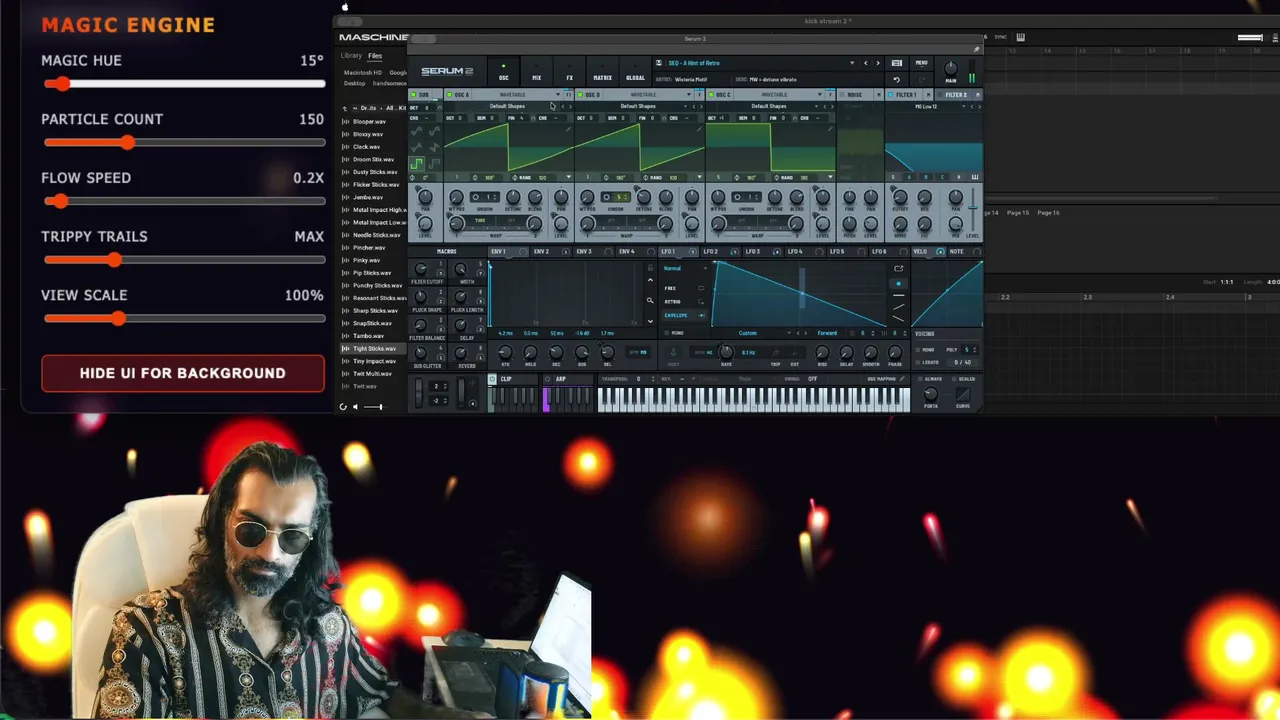Open the OSC B wavetable type dropdown
Viewport: 1280px width, 720px height.
688,95
